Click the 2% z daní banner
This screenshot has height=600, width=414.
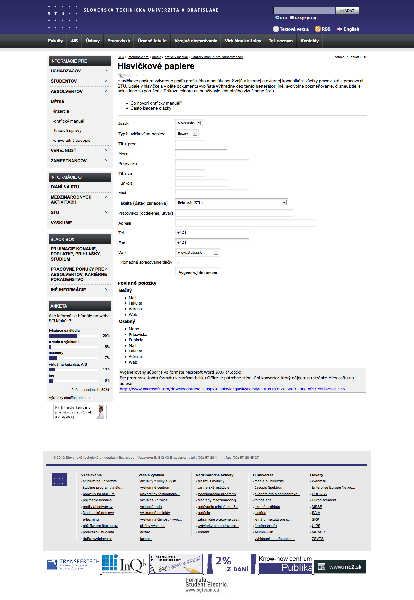tap(228, 564)
